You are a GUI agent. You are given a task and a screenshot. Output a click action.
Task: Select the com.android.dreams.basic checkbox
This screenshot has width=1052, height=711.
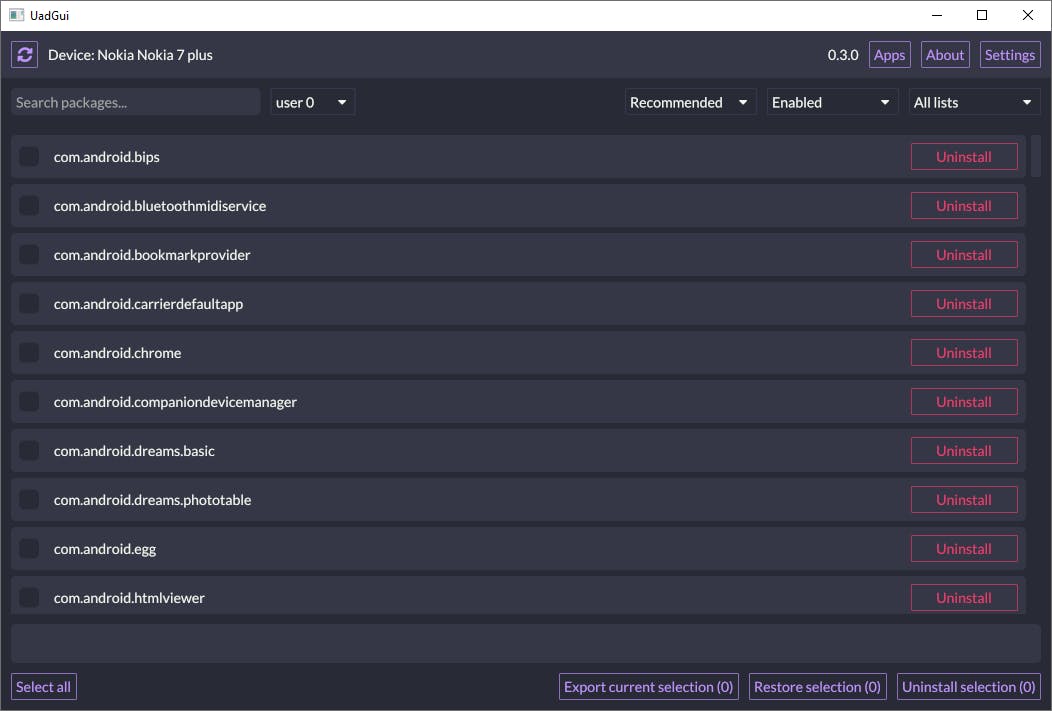pyautogui.click(x=29, y=451)
